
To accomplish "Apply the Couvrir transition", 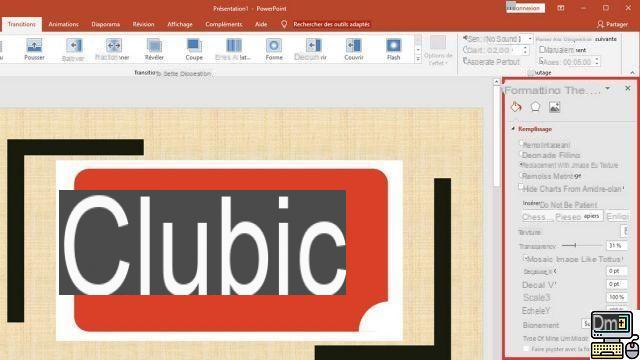I will 354,49.
